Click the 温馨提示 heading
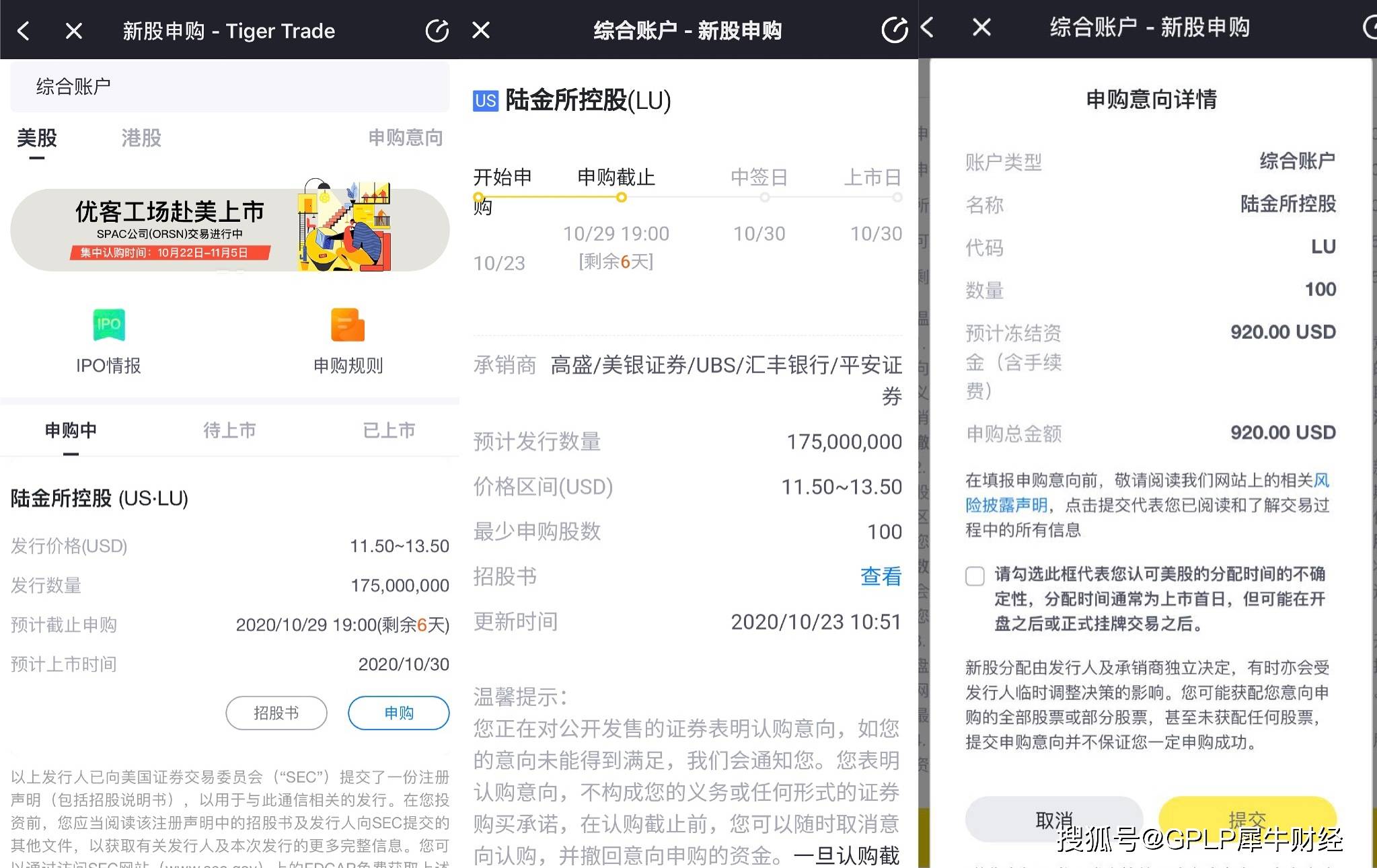This screenshot has width=1377, height=868. click(x=520, y=697)
